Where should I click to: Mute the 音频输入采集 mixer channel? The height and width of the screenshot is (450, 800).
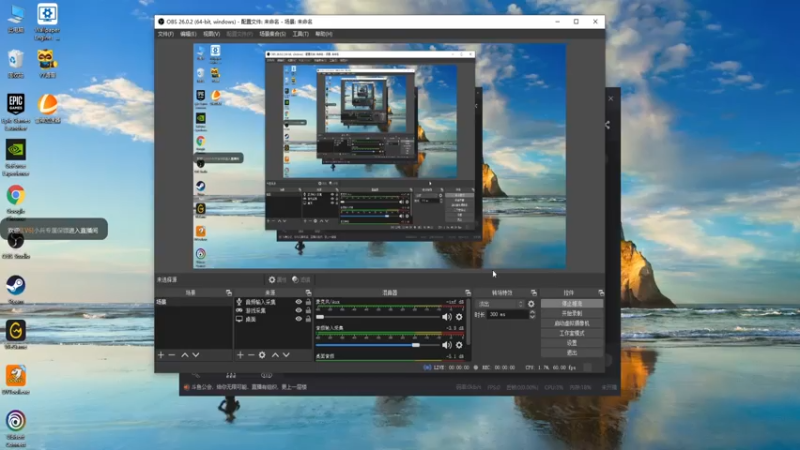447,345
